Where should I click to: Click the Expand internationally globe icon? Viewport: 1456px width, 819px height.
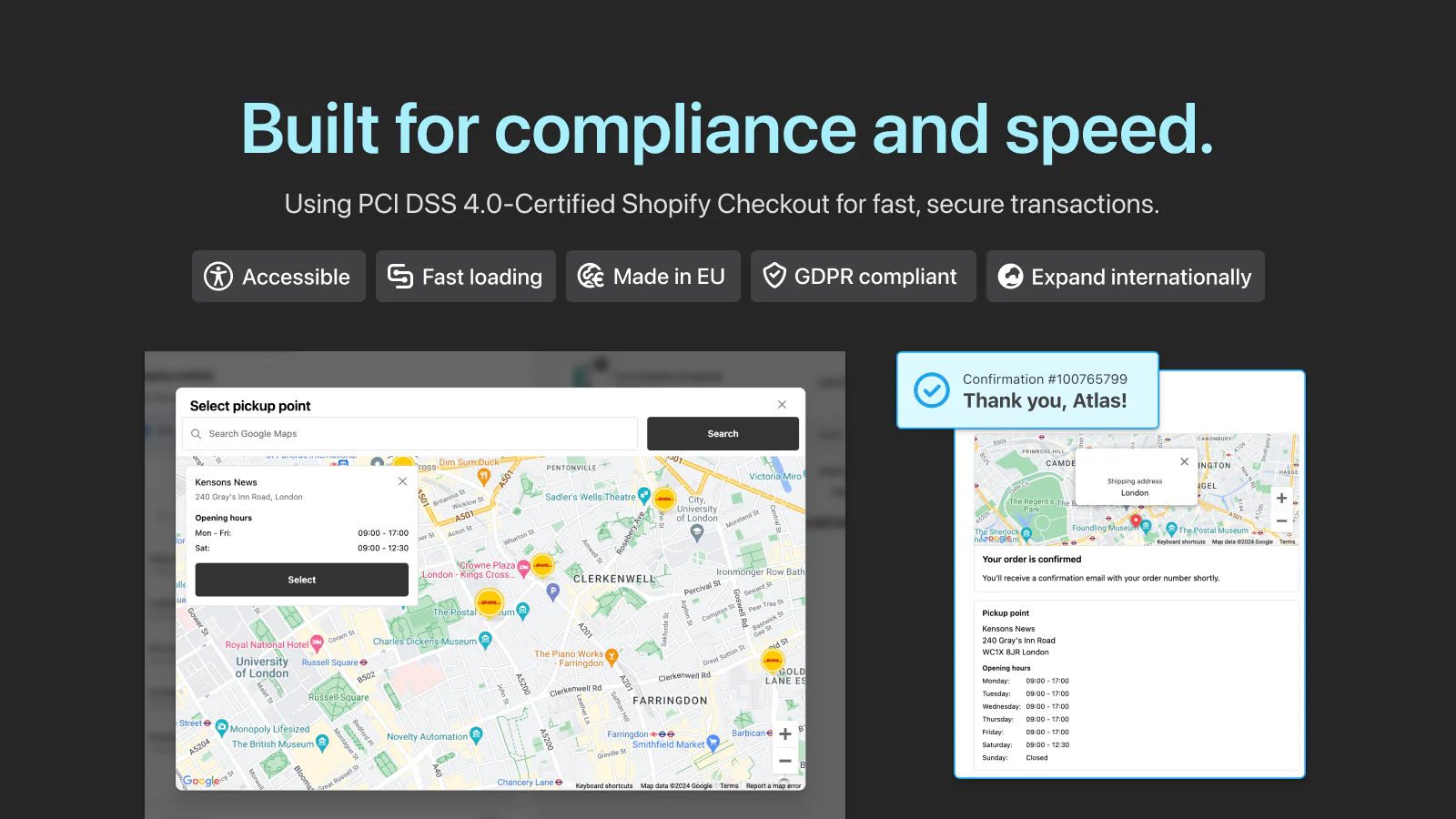tap(1010, 276)
